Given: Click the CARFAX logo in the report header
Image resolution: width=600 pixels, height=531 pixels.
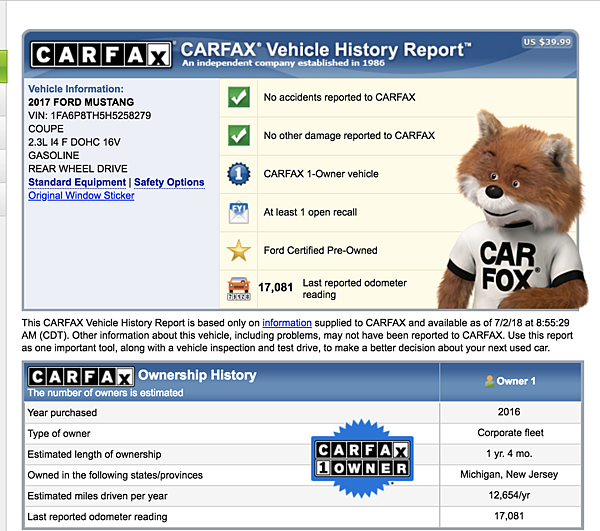Looking at the screenshot, I should tap(101, 55).
